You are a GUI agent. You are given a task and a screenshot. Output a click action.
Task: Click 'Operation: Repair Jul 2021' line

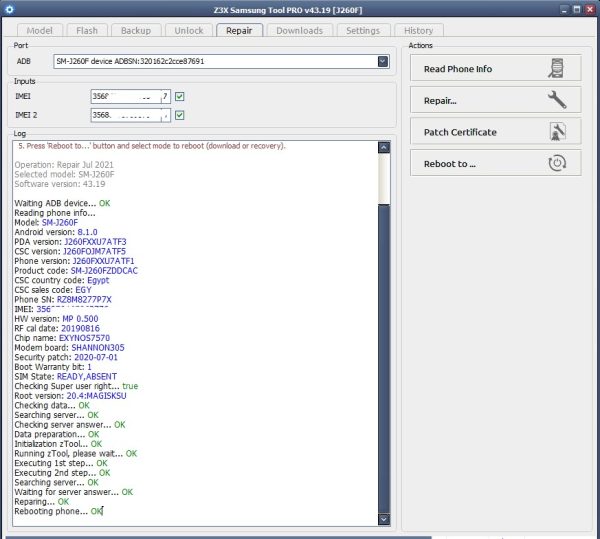[x=64, y=165]
